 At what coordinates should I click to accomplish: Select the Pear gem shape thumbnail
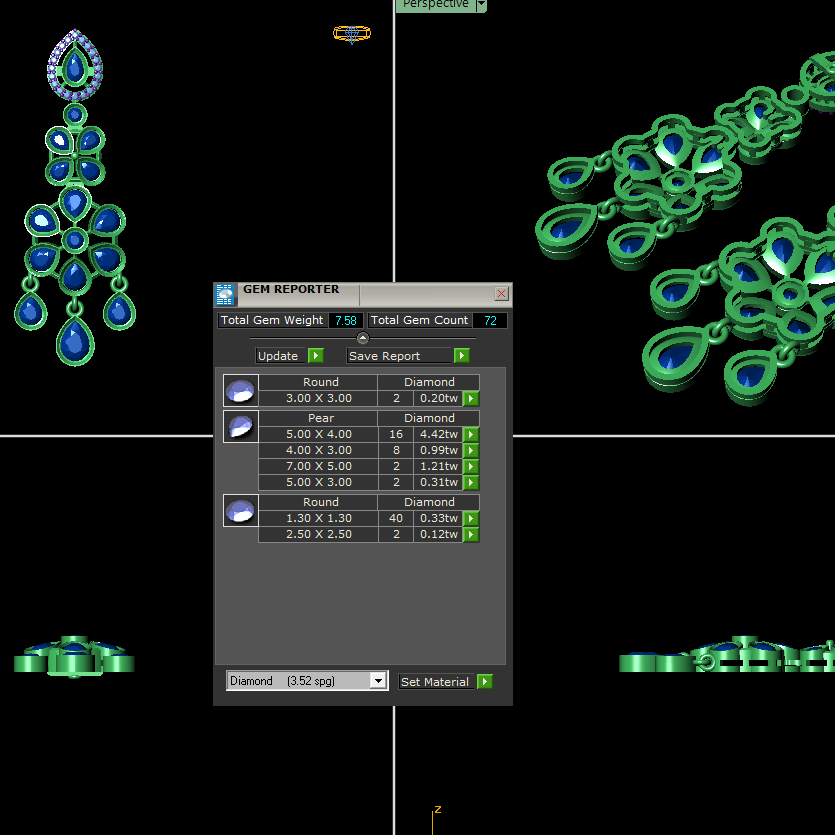240,427
